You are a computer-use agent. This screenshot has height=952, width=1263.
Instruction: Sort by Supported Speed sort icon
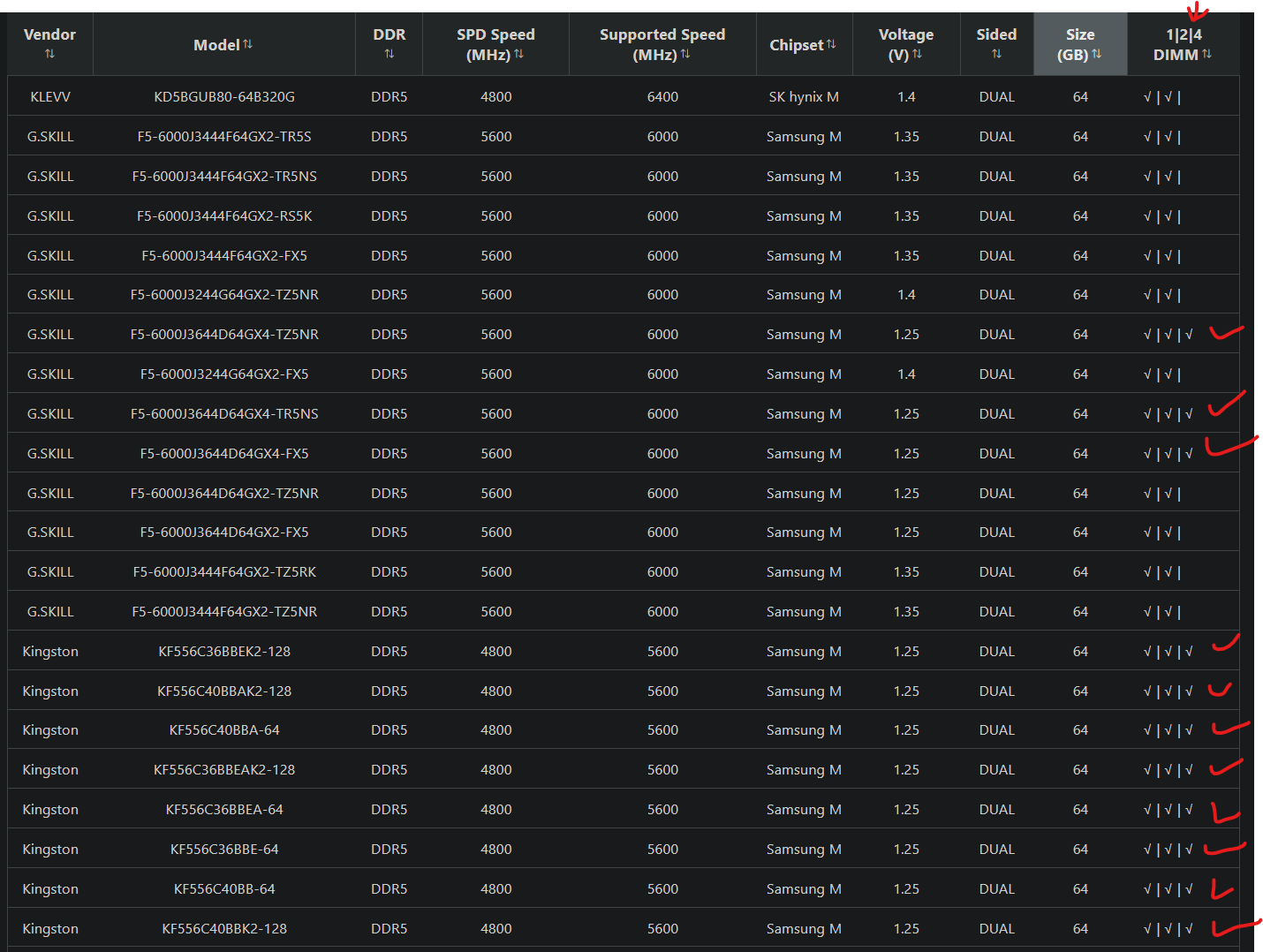pos(685,54)
